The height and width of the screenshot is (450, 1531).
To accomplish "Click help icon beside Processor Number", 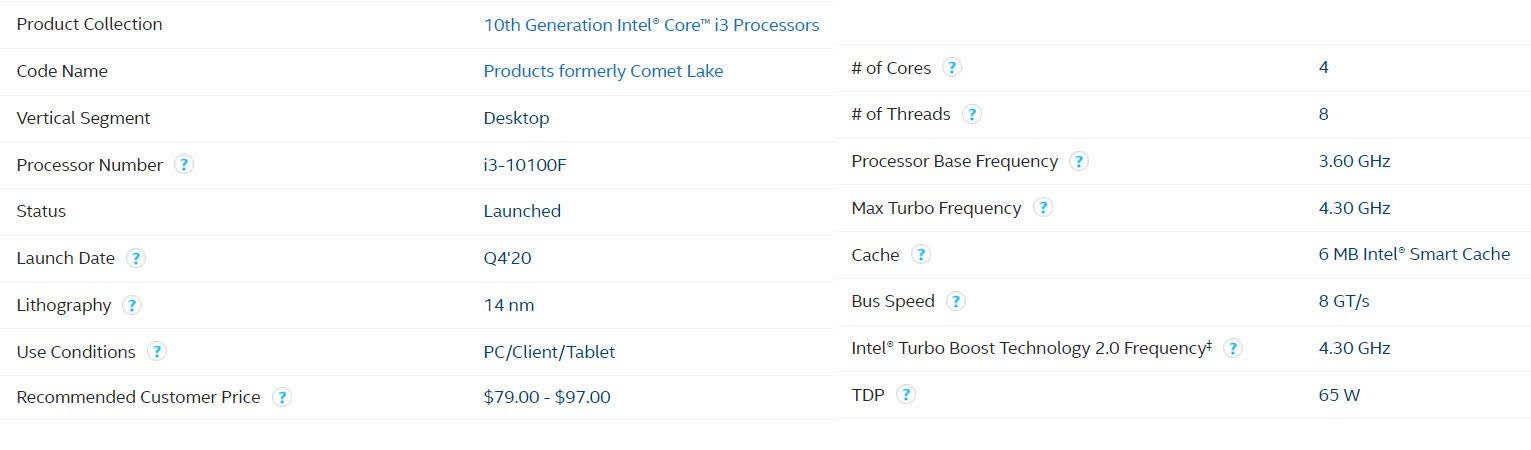I will pyautogui.click(x=184, y=165).
